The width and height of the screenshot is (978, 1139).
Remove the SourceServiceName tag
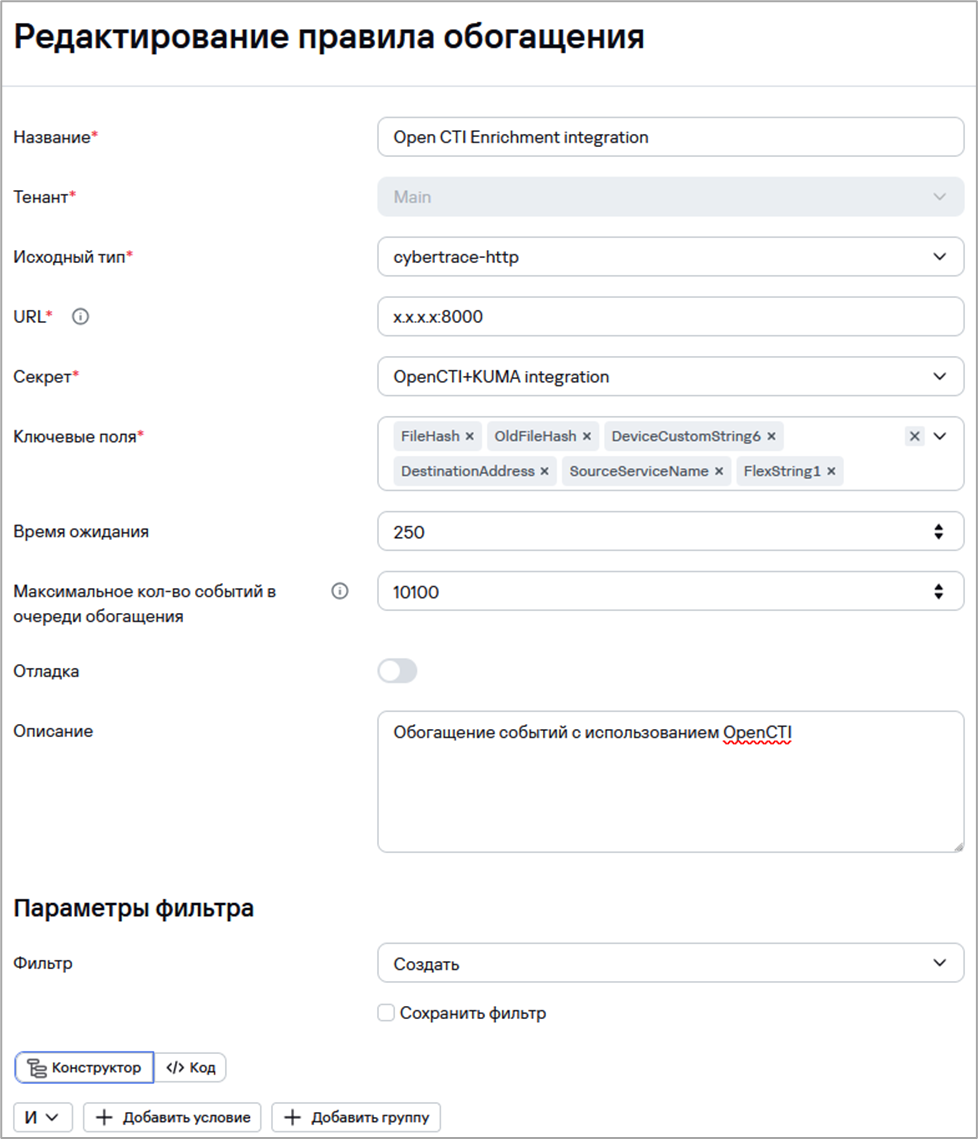coord(719,471)
